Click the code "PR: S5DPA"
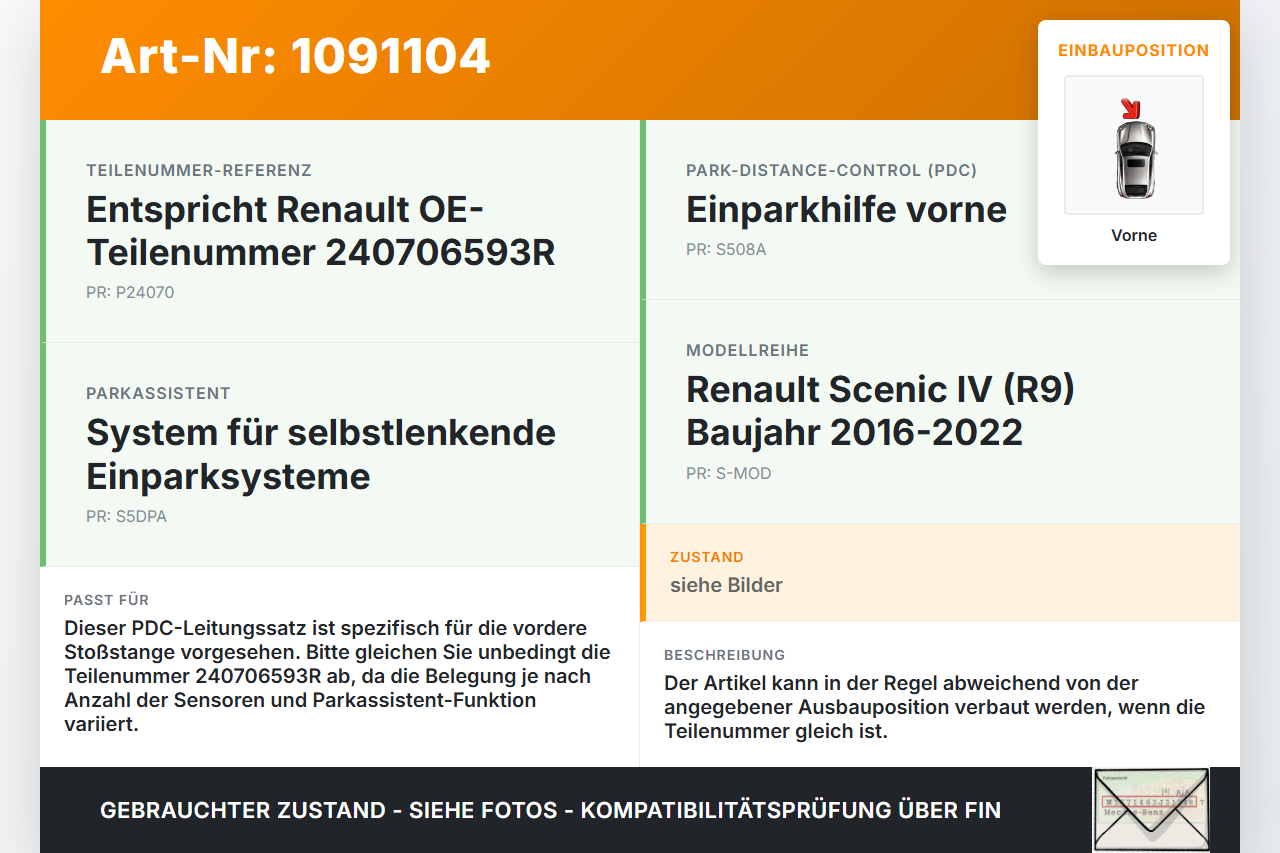The width and height of the screenshot is (1280, 853). click(x=126, y=517)
